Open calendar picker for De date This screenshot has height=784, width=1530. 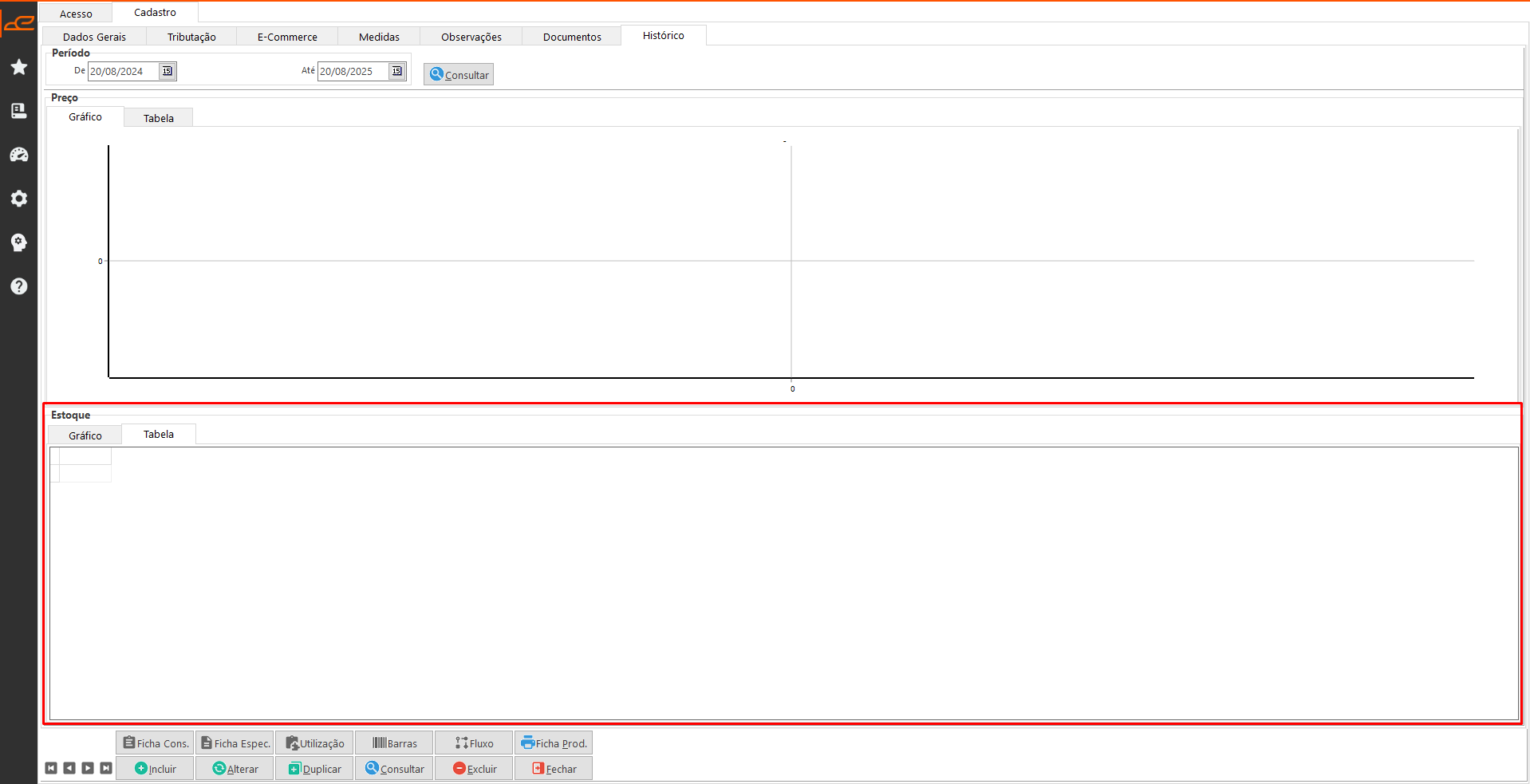(167, 71)
